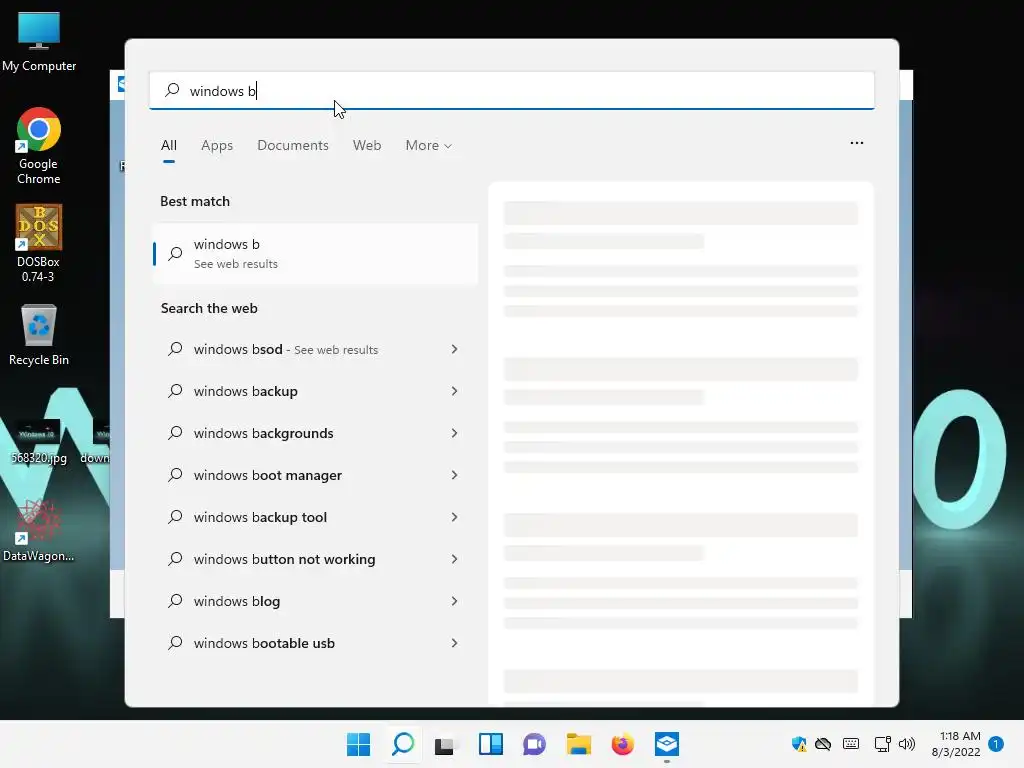Select the 568320.jpg desktop file
The image size is (1024, 768).
(x=39, y=442)
